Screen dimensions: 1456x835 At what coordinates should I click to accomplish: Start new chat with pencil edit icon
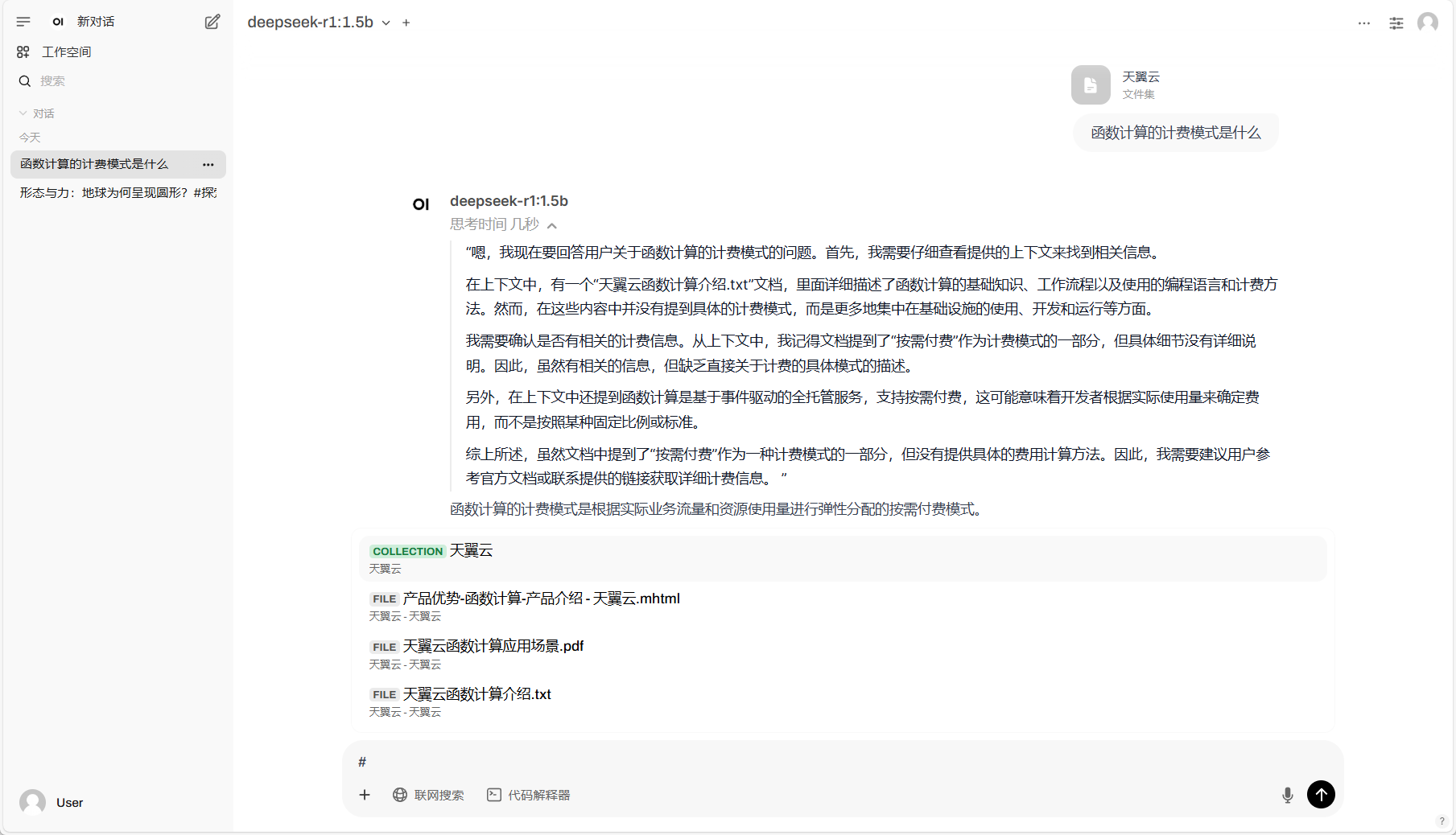212,22
